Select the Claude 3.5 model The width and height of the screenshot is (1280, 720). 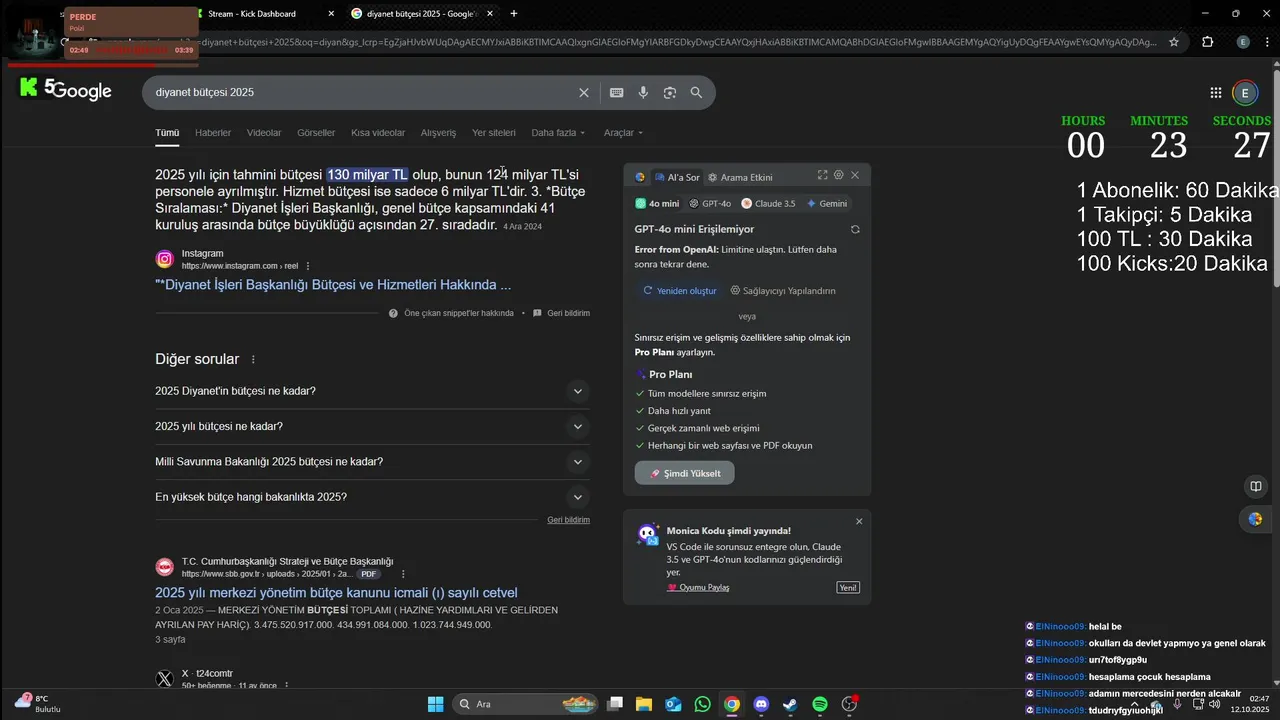[x=768, y=203]
